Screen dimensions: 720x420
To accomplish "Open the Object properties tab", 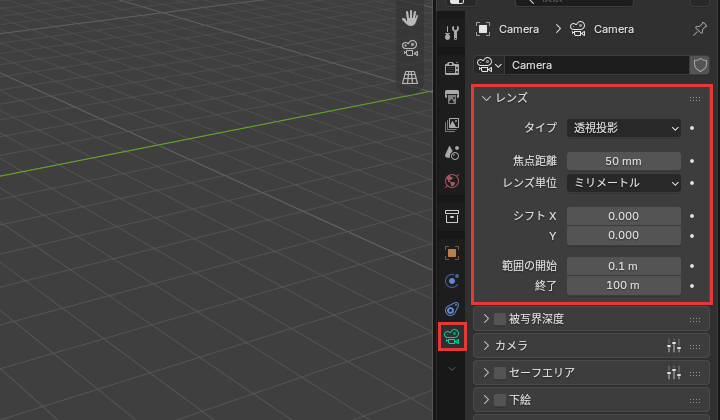I will coord(452,253).
